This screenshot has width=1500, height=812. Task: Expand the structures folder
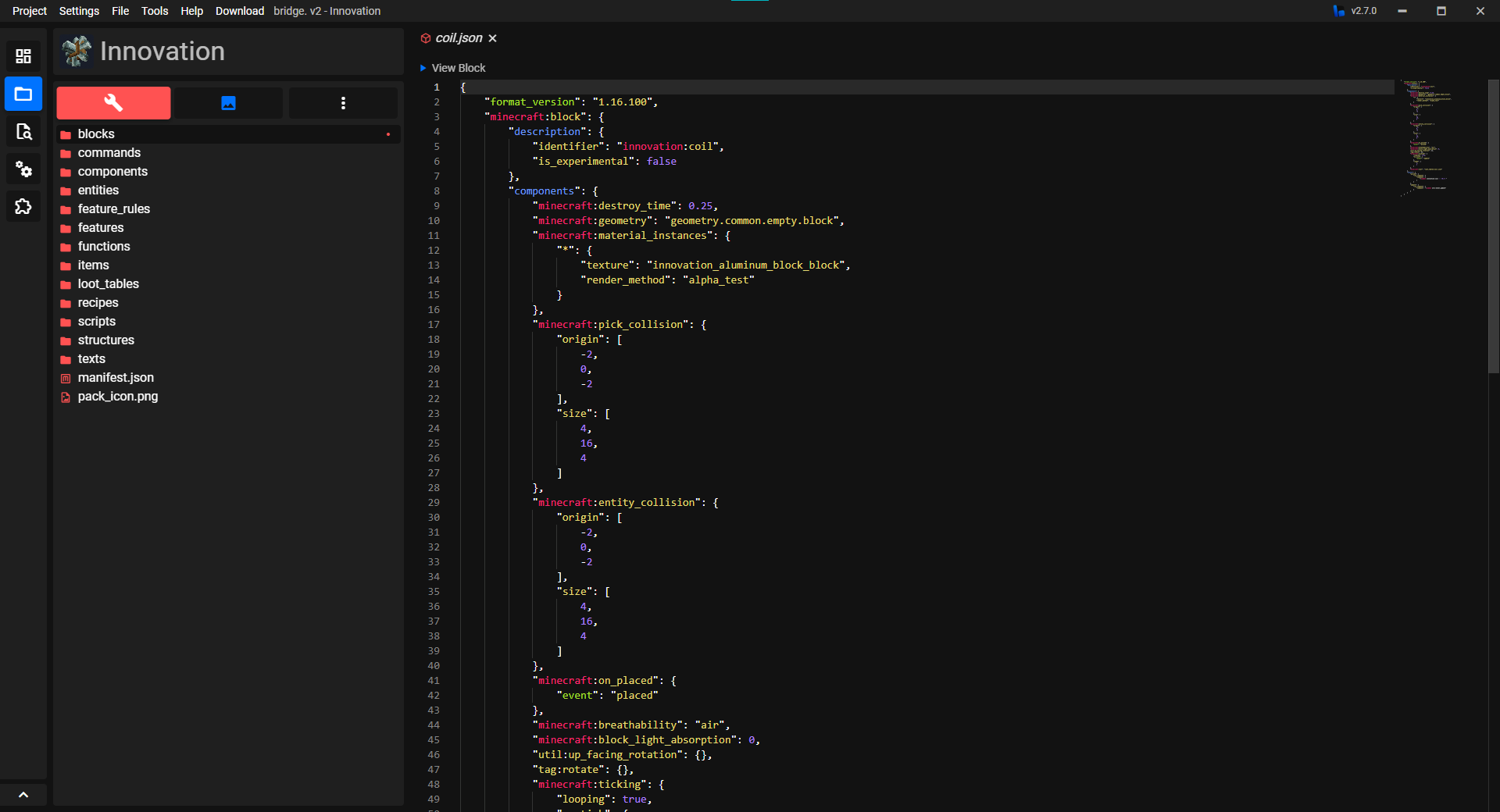point(228,340)
